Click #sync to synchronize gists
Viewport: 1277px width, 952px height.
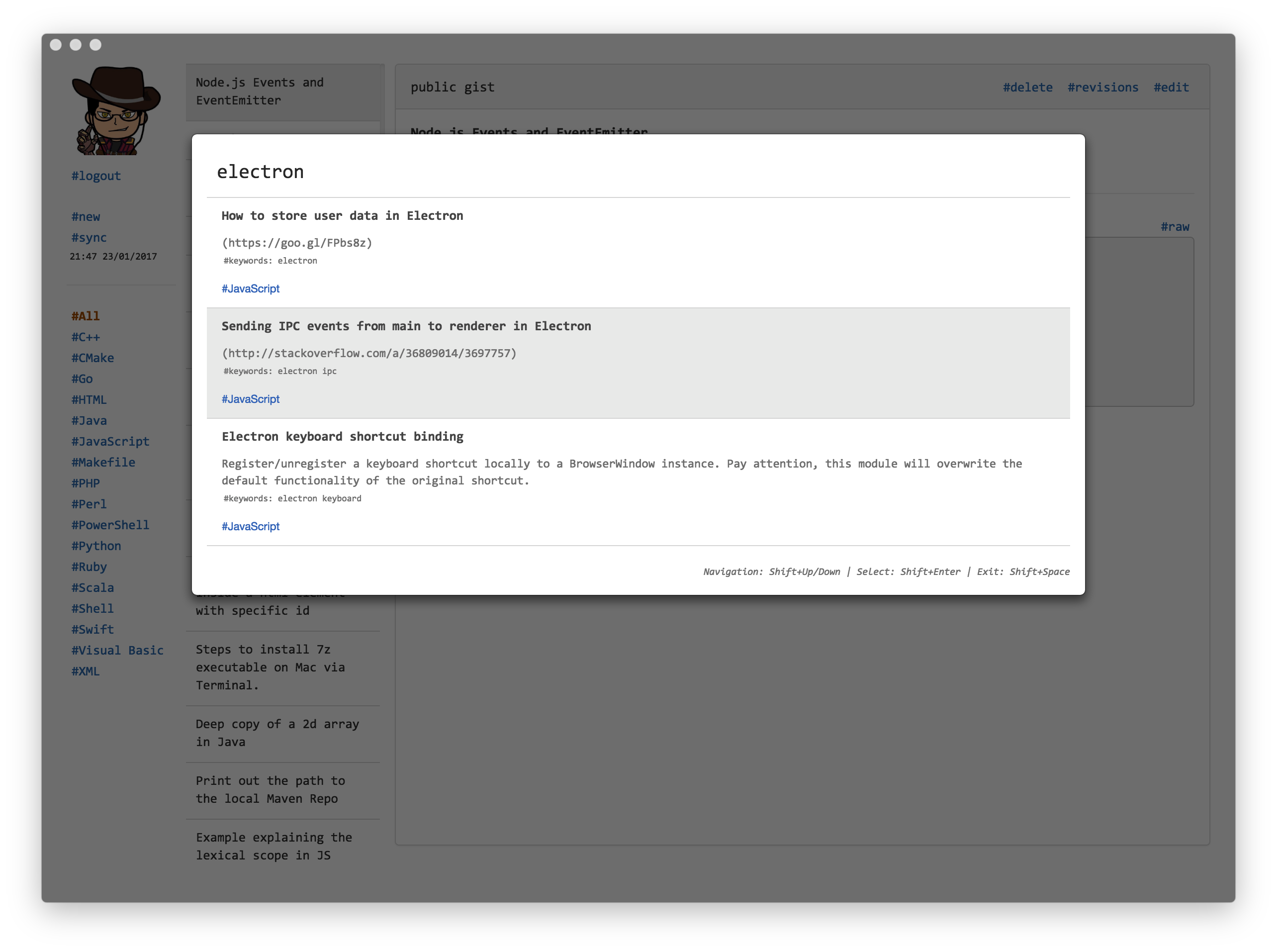89,237
